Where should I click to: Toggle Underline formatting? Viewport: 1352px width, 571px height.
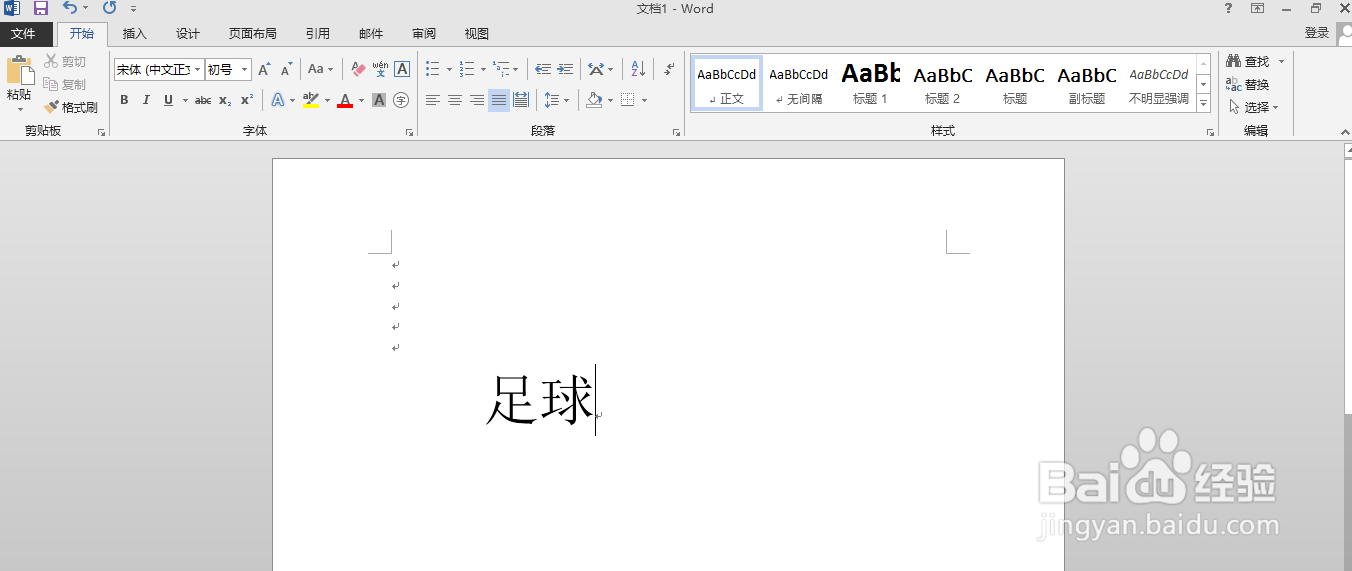point(168,100)
